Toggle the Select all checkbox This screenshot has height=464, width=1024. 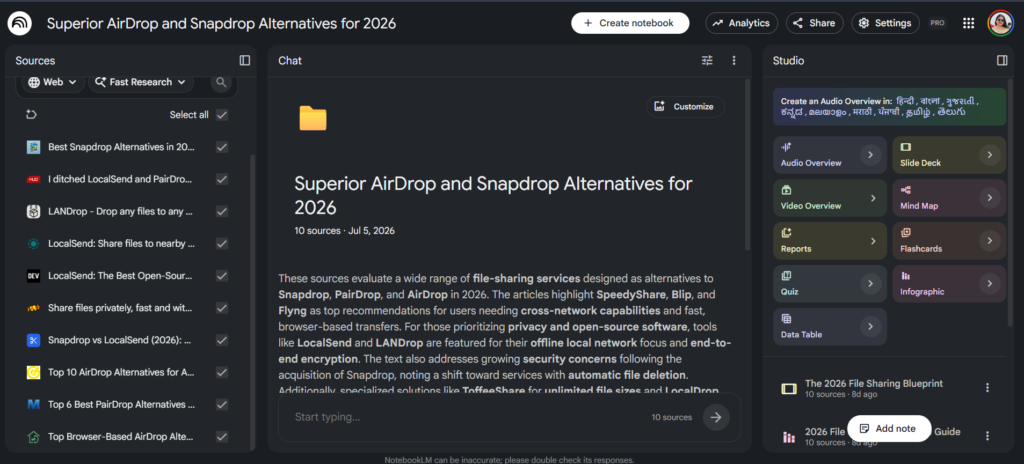222,114
